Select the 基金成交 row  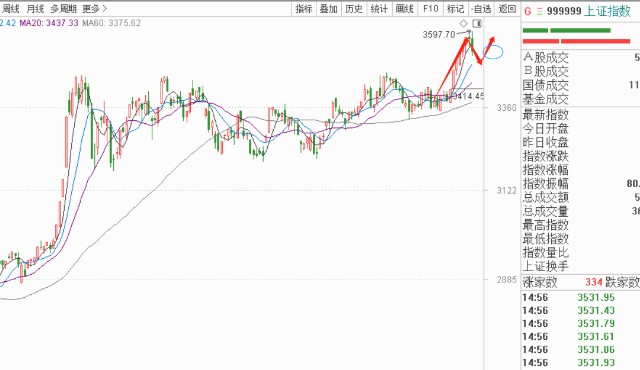point(581,99)
